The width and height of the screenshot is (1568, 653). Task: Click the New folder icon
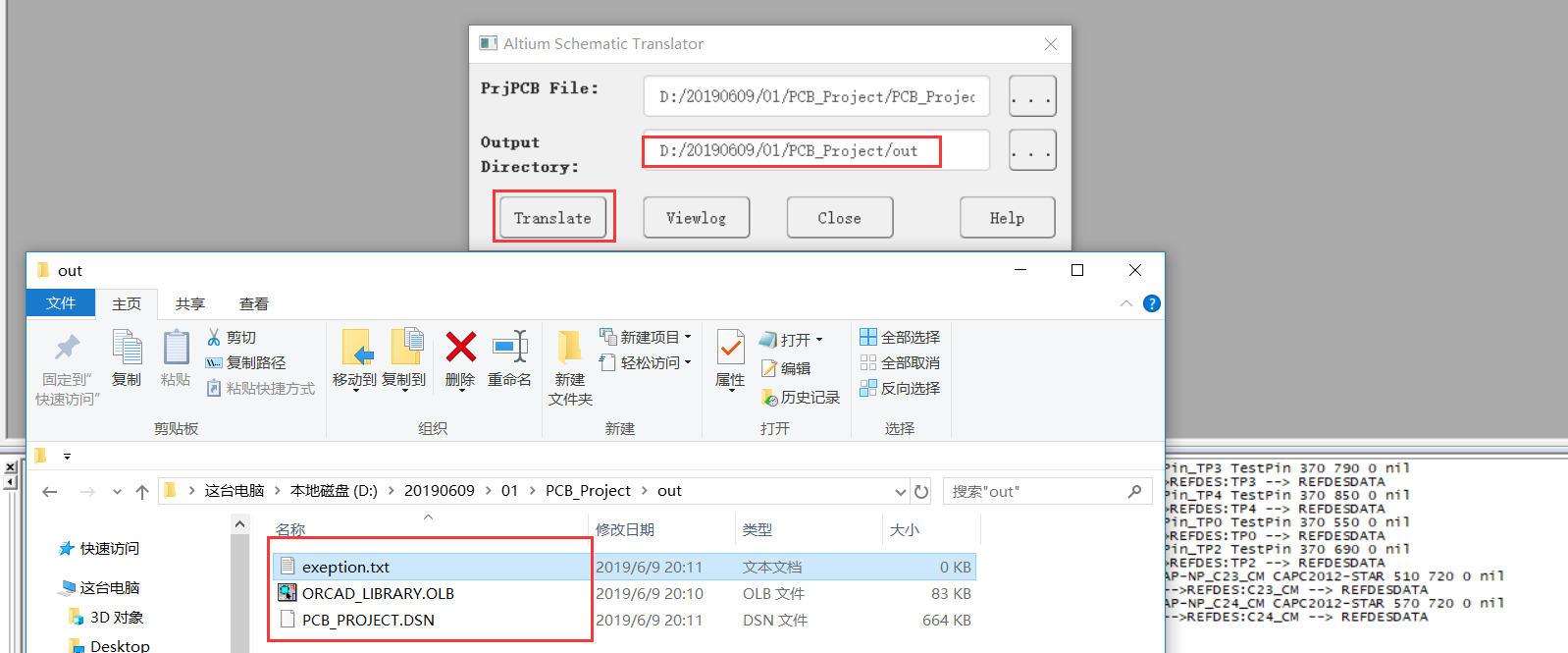coord(570,348)
